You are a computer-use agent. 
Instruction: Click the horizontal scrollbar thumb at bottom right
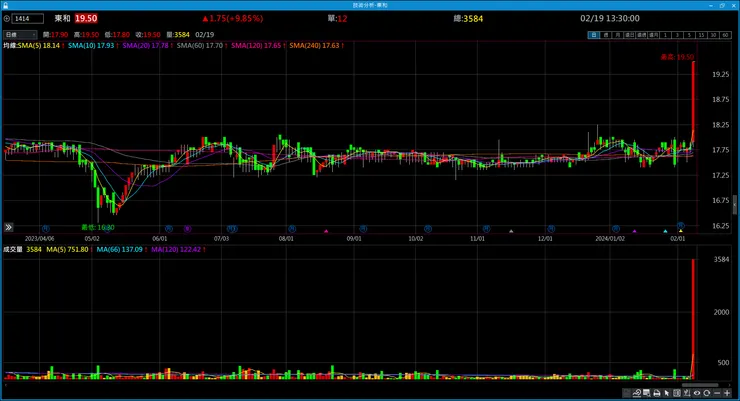(x=700, y=384)
